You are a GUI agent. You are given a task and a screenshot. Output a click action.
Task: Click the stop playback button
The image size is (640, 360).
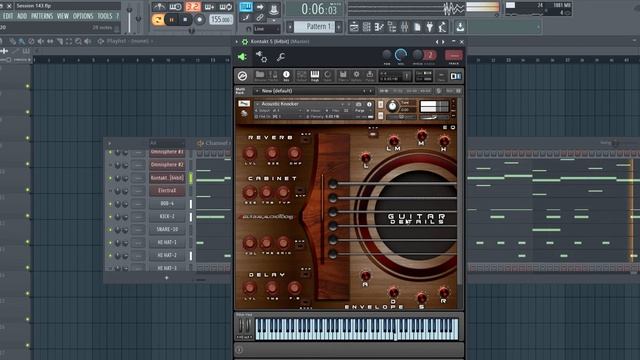[185, 20]
